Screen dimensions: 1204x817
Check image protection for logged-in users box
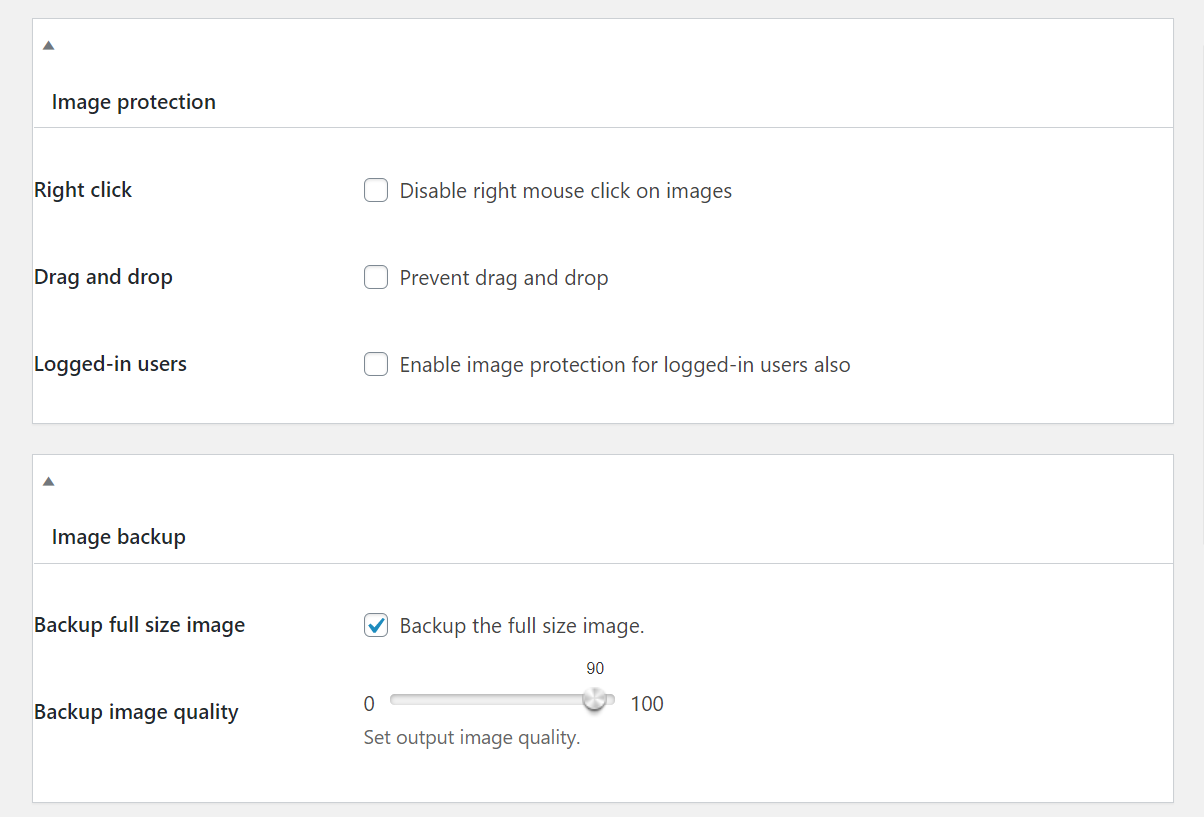coord(376,364)
